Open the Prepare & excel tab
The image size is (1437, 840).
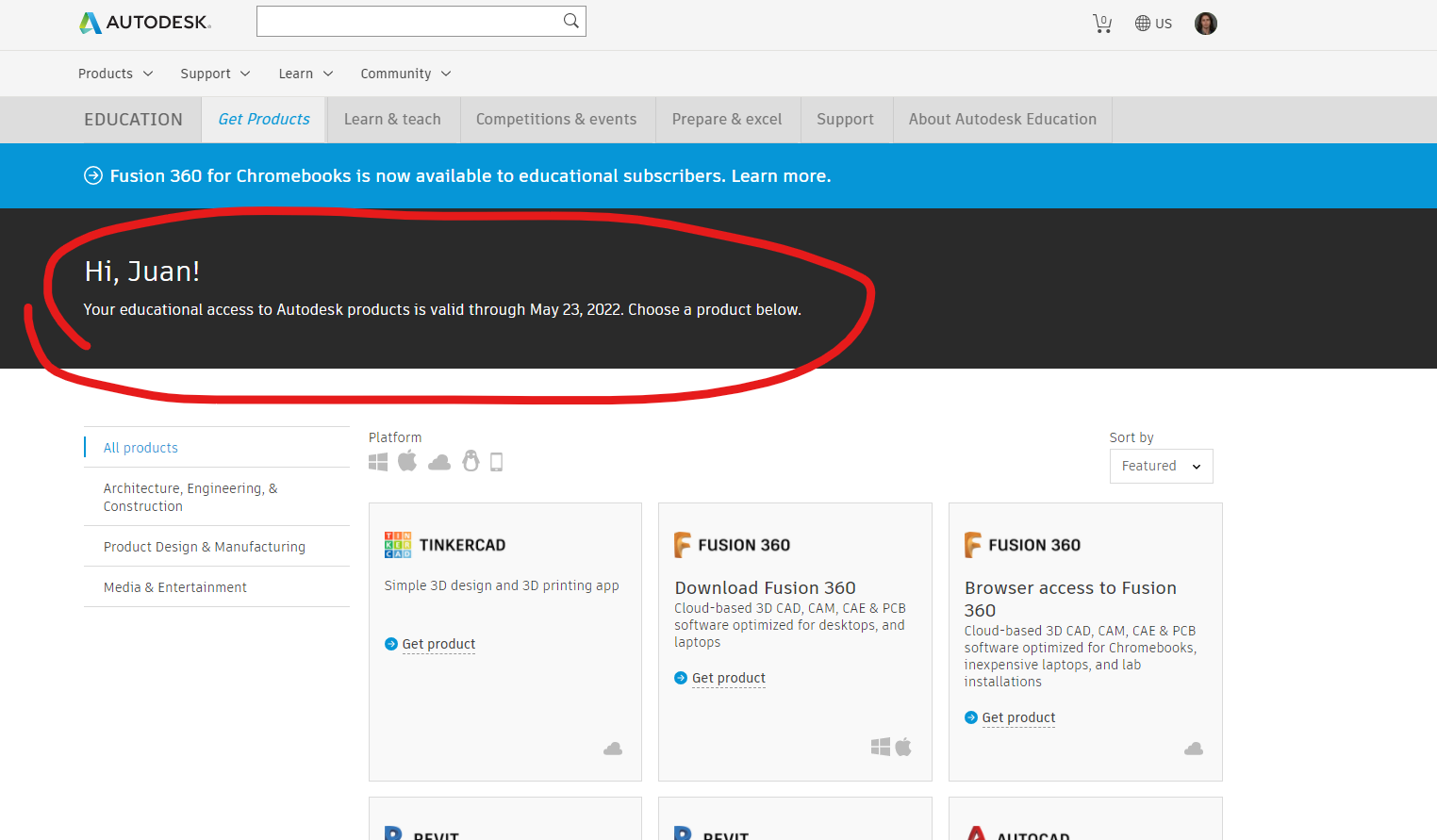point(727,120)
